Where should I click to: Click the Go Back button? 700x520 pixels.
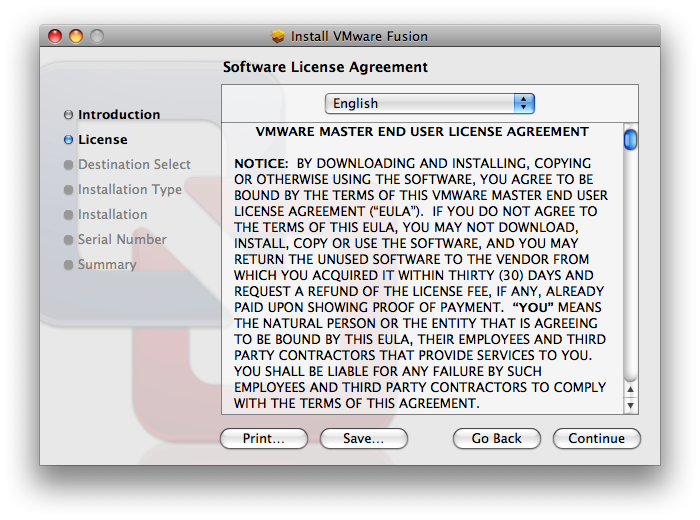[x=496, y=438]
